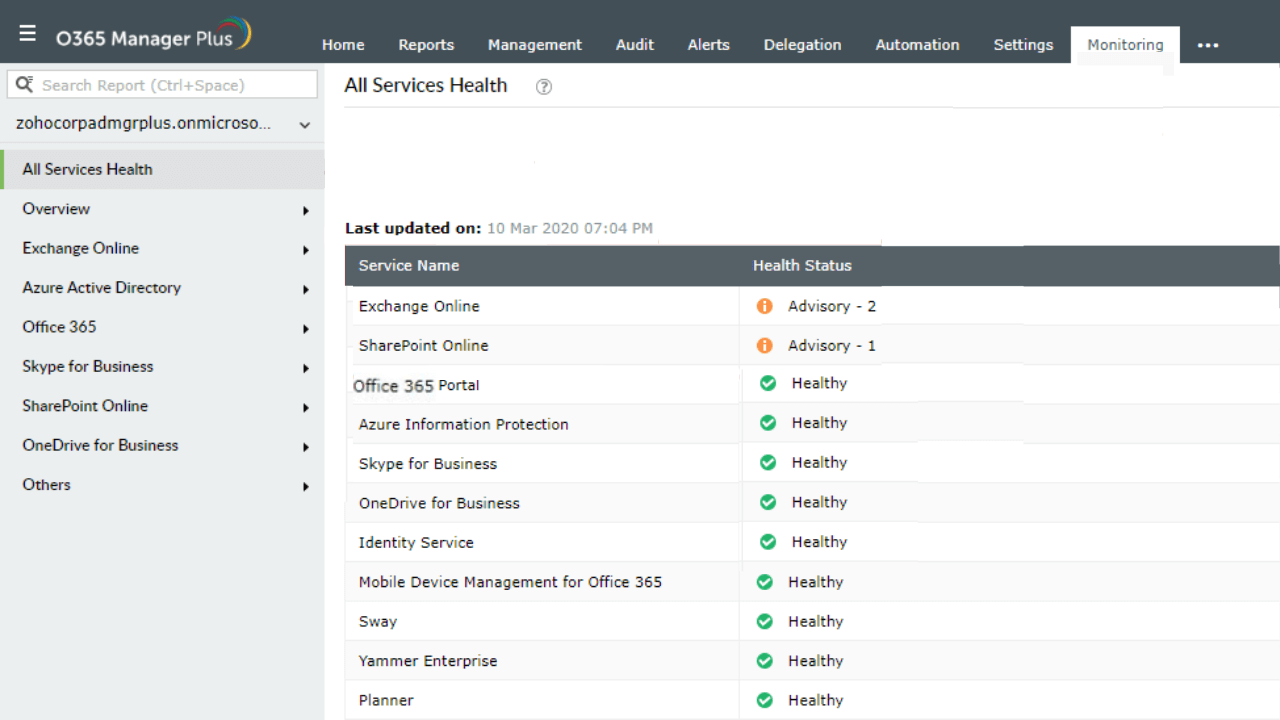The image size is (1280, 720).
Task: Click the more options ellipsis in top navigation
Action: point(1208,45)
